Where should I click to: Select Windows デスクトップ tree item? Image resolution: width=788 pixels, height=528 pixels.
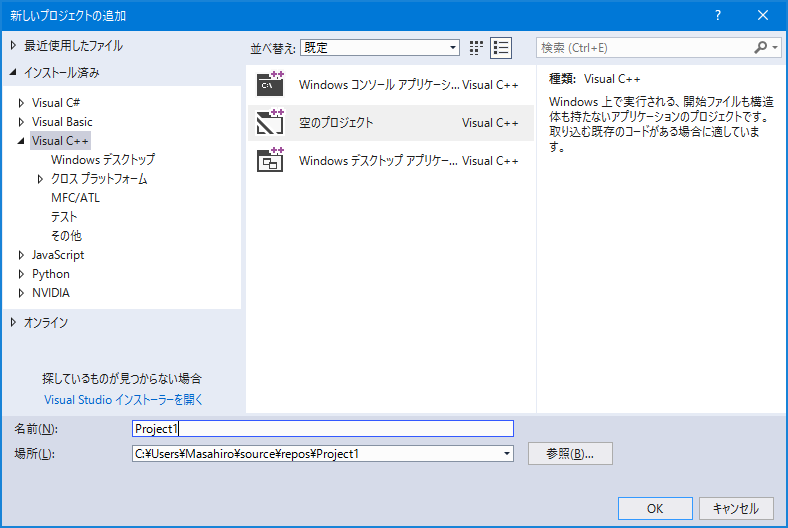103,160
